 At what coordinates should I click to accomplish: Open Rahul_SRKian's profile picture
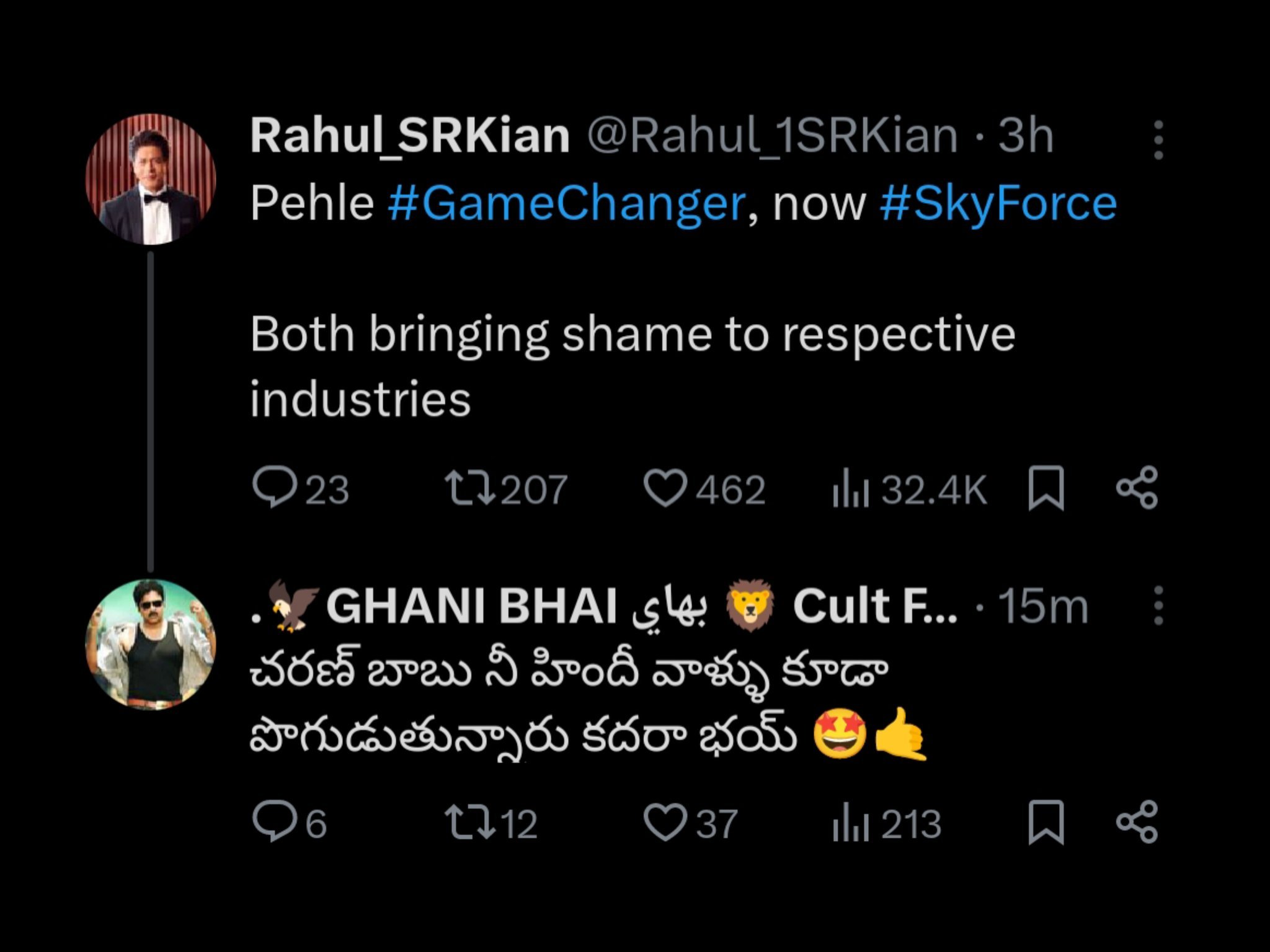151,179
